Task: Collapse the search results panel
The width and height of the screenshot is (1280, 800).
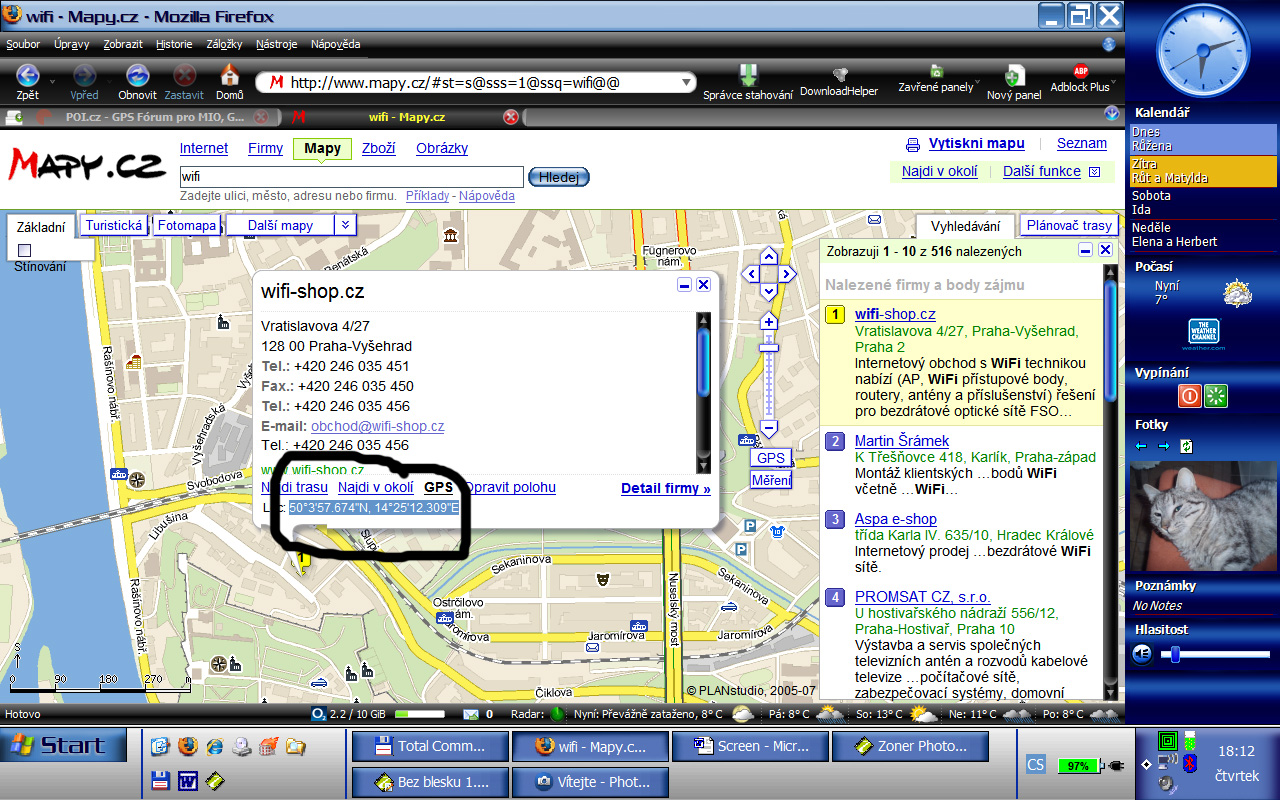Action: [x=1086, y=250]
